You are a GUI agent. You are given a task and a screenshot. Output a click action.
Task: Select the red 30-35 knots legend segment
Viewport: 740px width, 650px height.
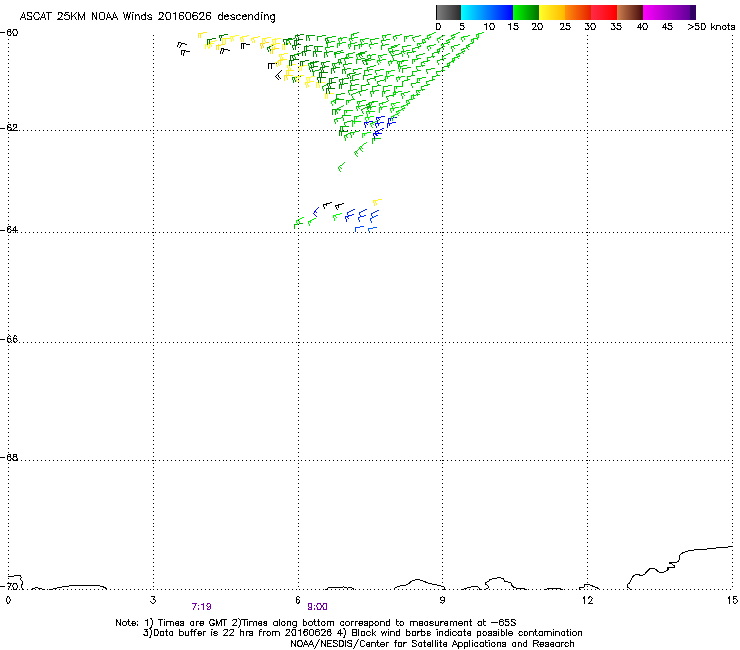click(604, 12)
